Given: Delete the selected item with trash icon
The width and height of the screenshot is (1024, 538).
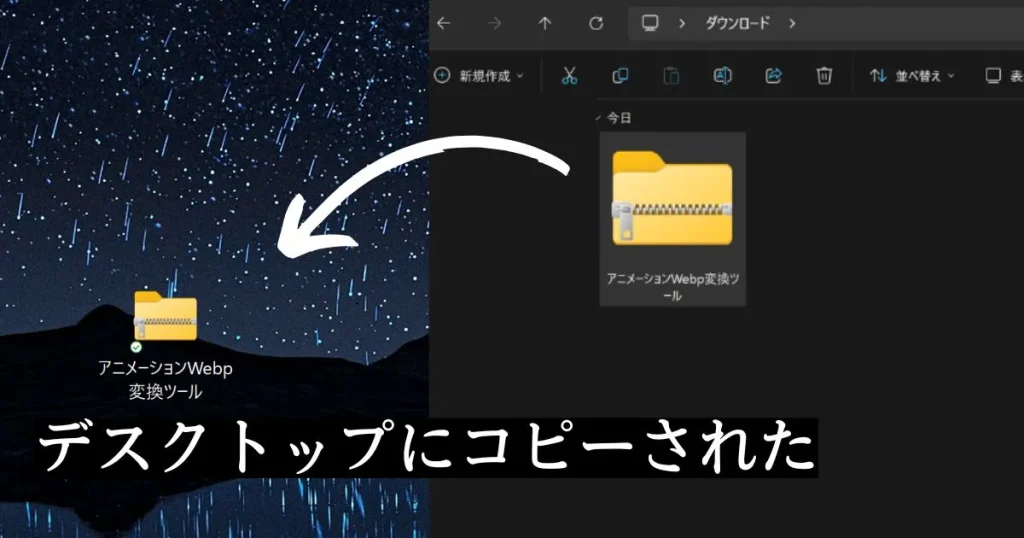Looking at the screenshot, I should click(x=824, y=76).
